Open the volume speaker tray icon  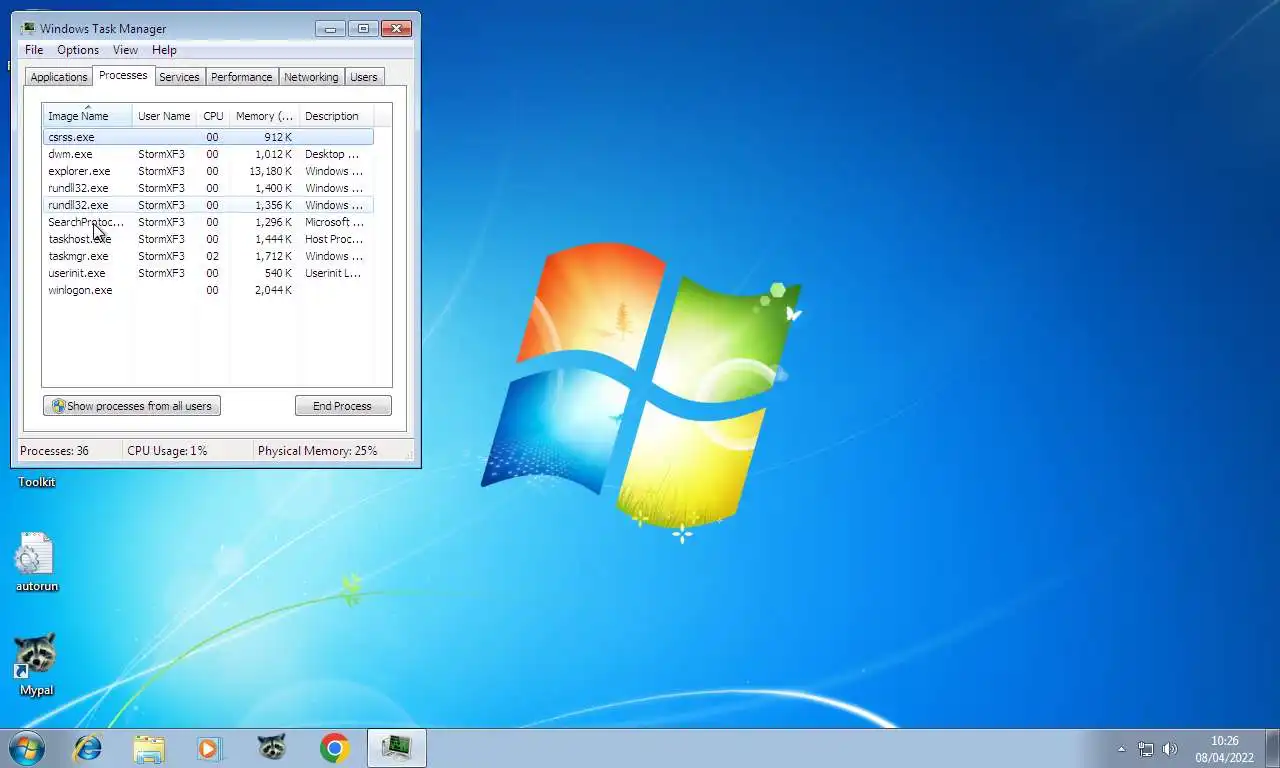coord(1171,749)
